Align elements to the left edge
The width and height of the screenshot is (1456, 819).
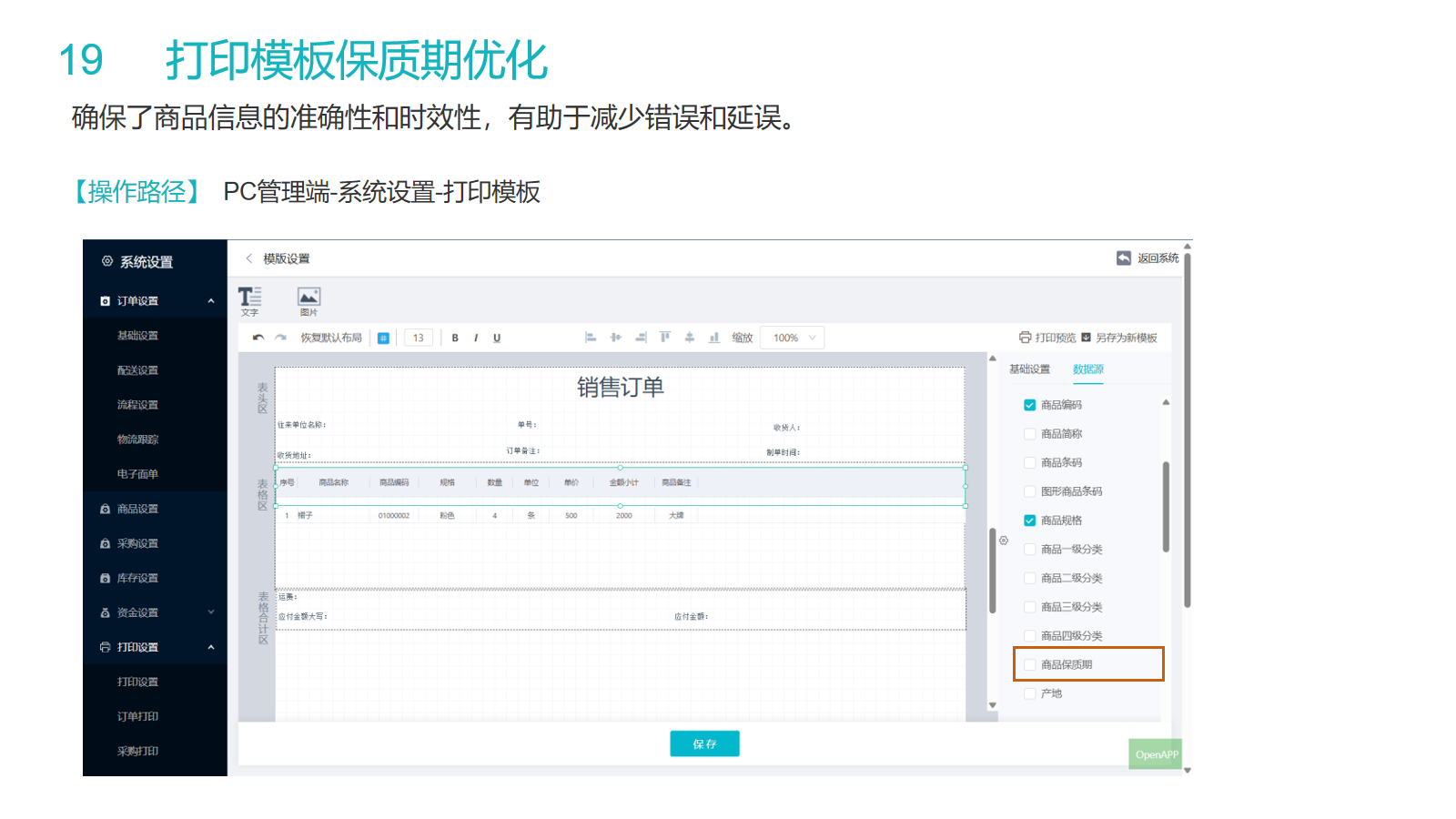point(591,338)
